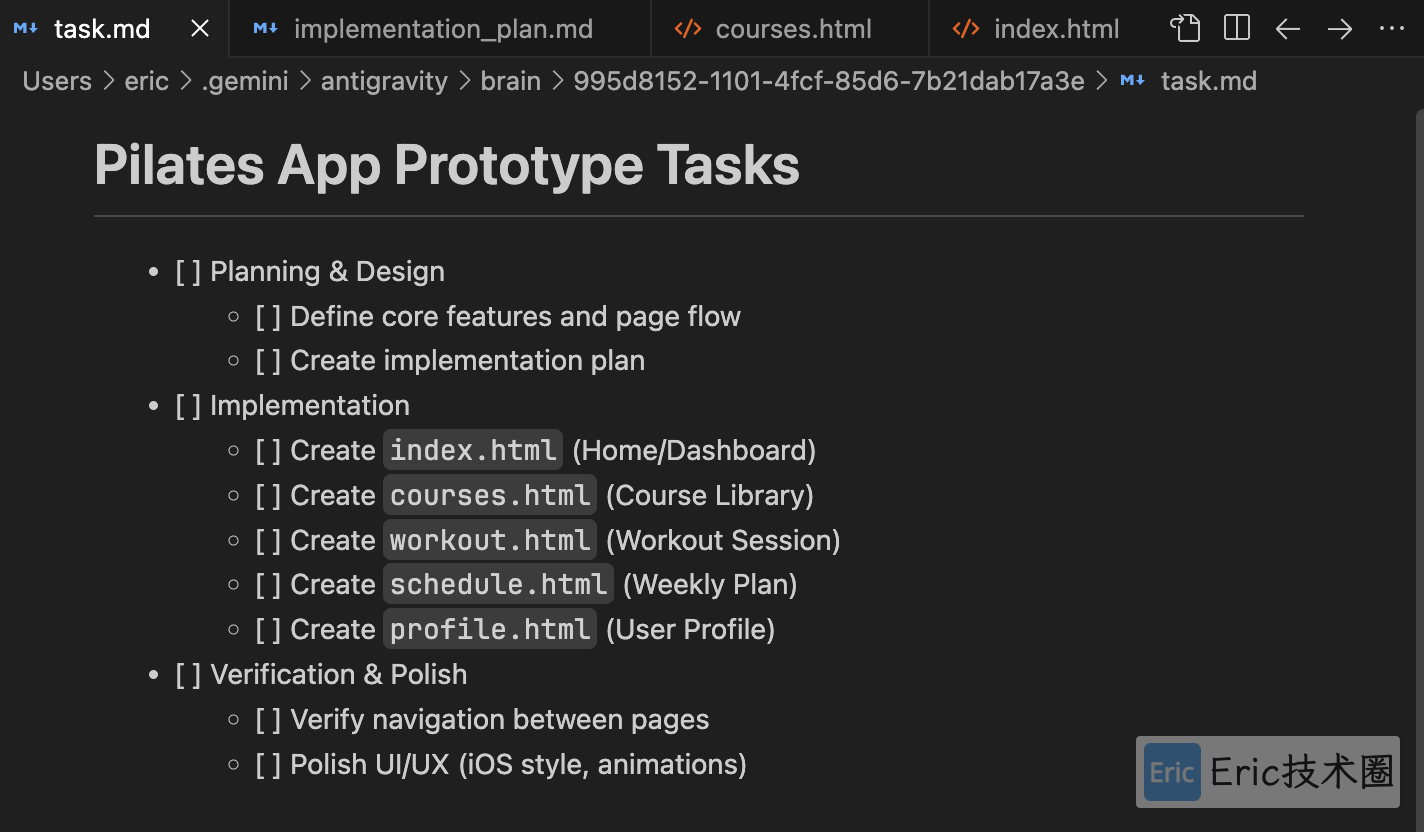Click the Verify navigation between pages checkbox
The image size is (1424, 832).
pyautogui.click(x=268, y=720)
